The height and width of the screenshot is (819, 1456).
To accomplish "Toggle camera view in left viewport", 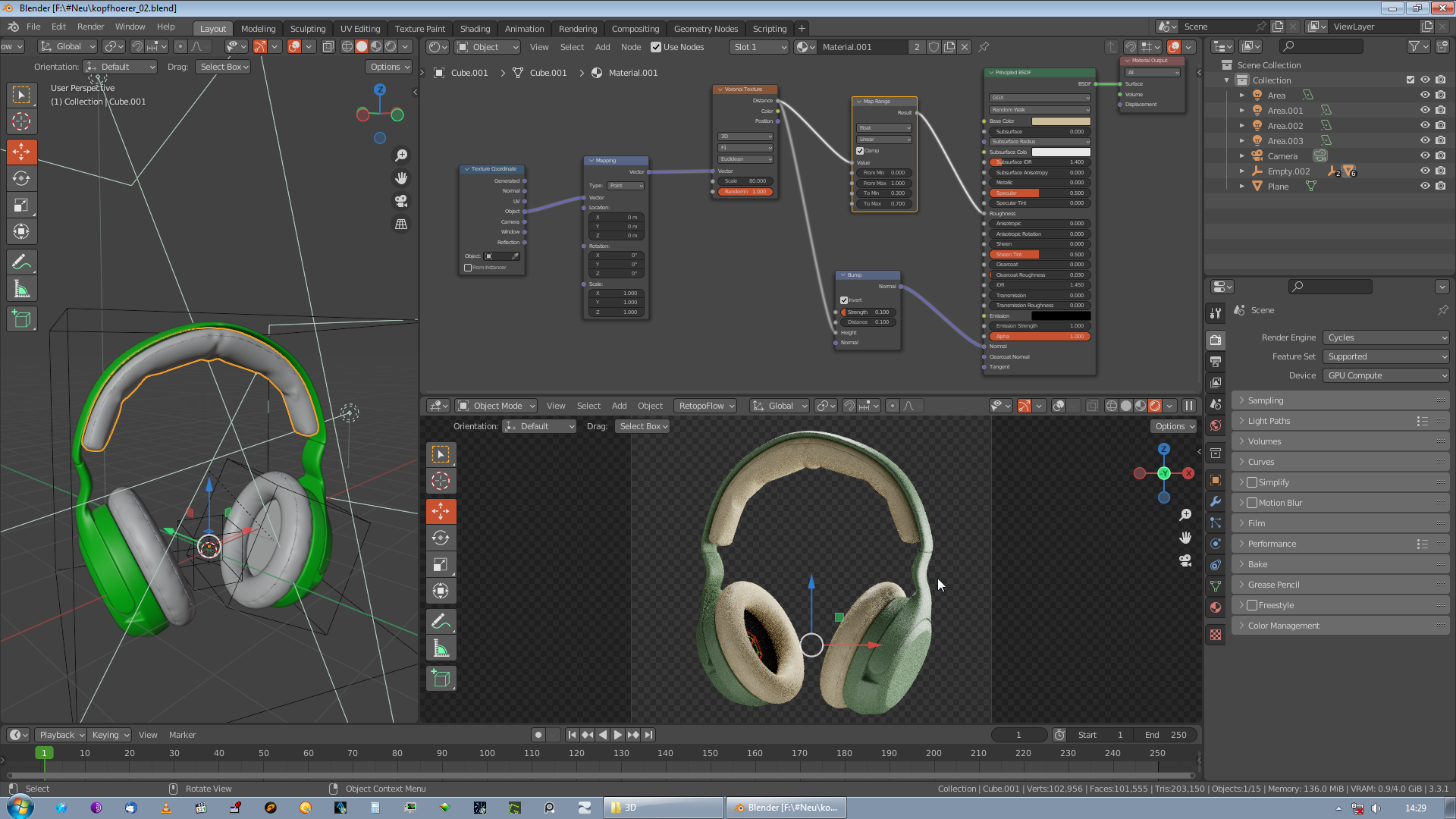I will [401, 201].
